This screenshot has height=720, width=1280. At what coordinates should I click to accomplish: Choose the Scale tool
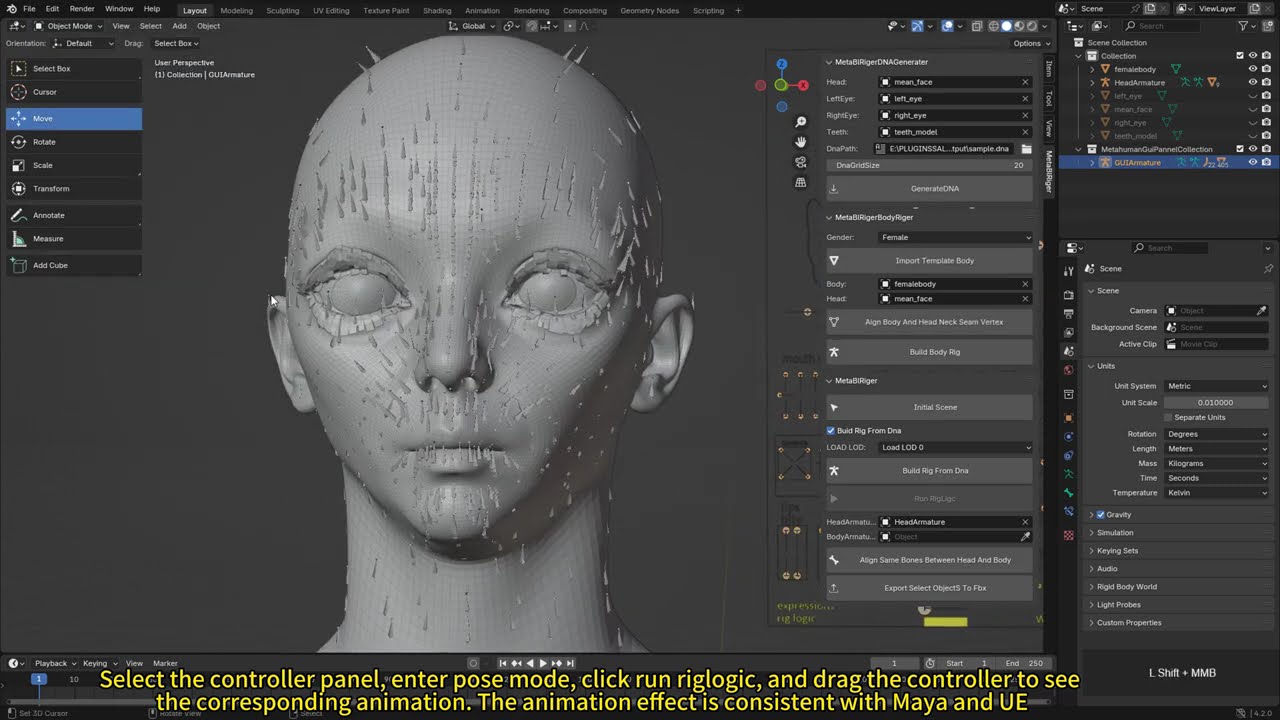click(x=74, y=165)
